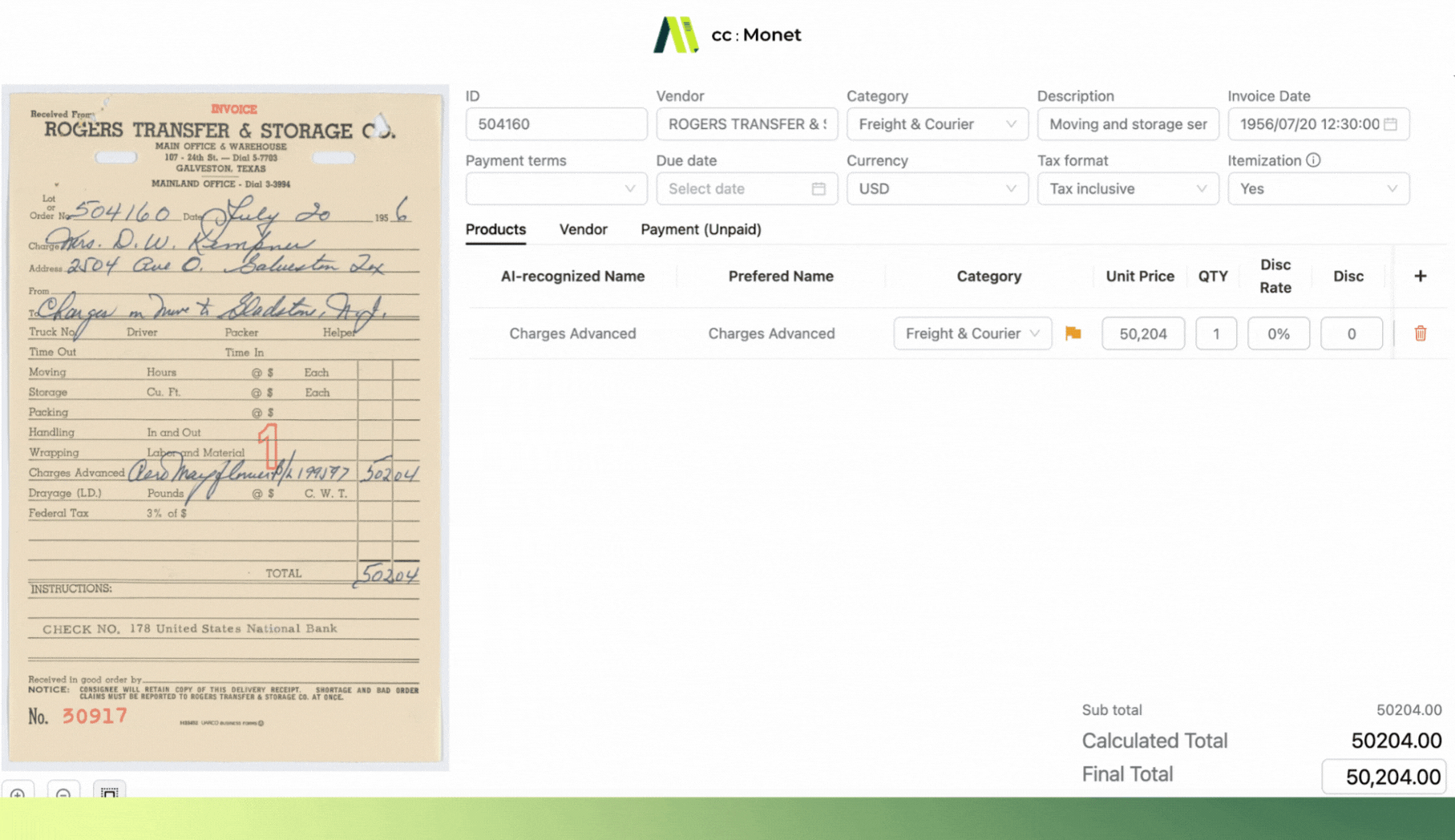This screenshot has width=1455, height=840.
Task: Click the Itemization info icon
Action: [x=1313, y=160]
